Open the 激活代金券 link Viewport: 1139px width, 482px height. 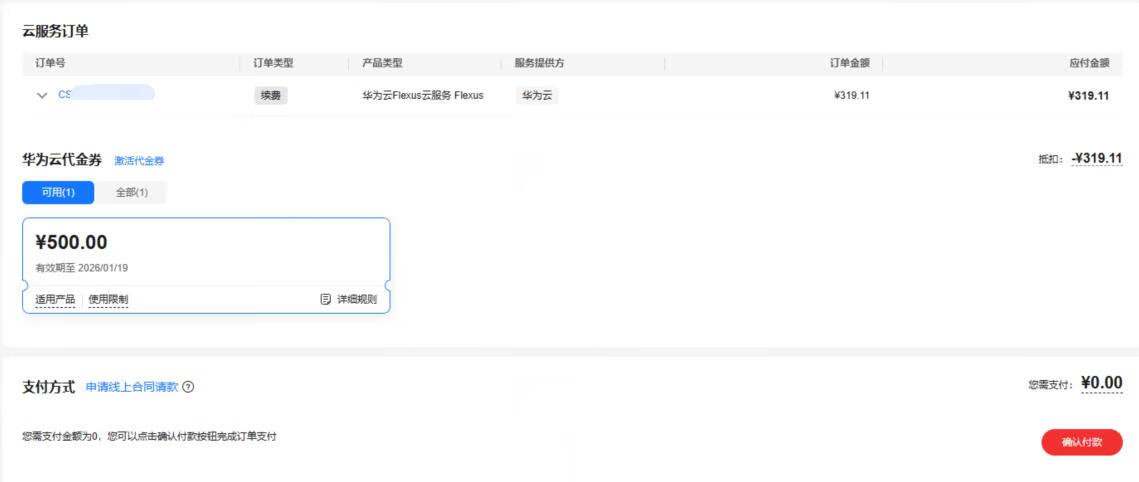pos(139,161)
